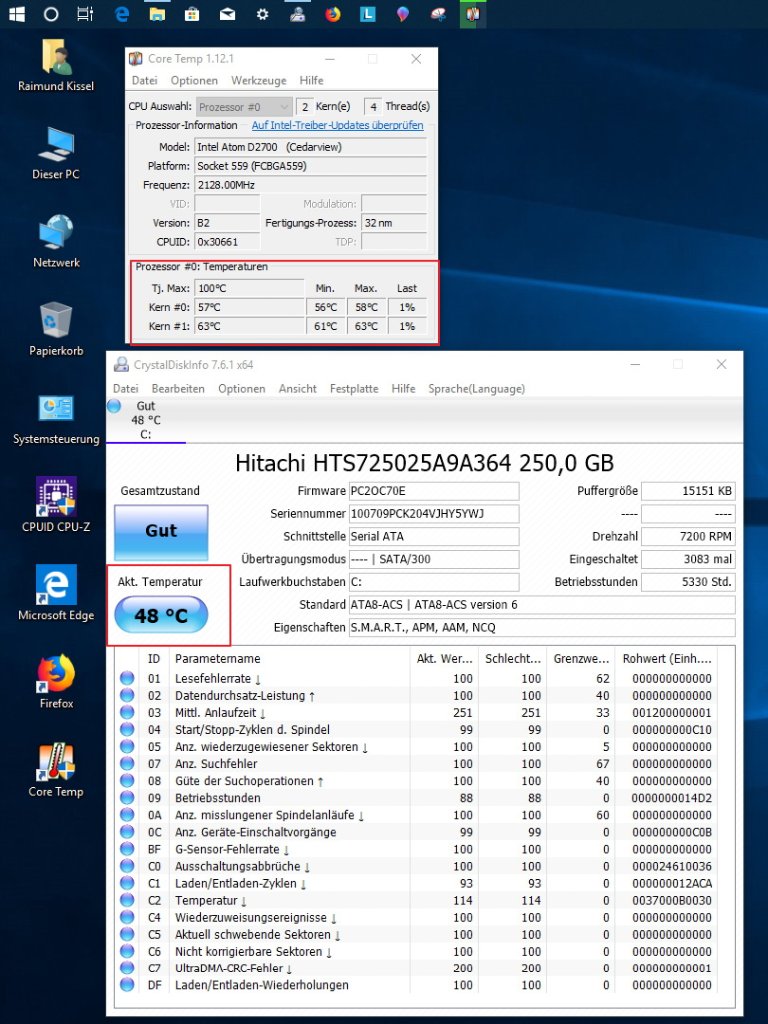Select the Microsoft Edge desktop shortcut
Viewport: 768px width, 1024px height.
point(56,593)
